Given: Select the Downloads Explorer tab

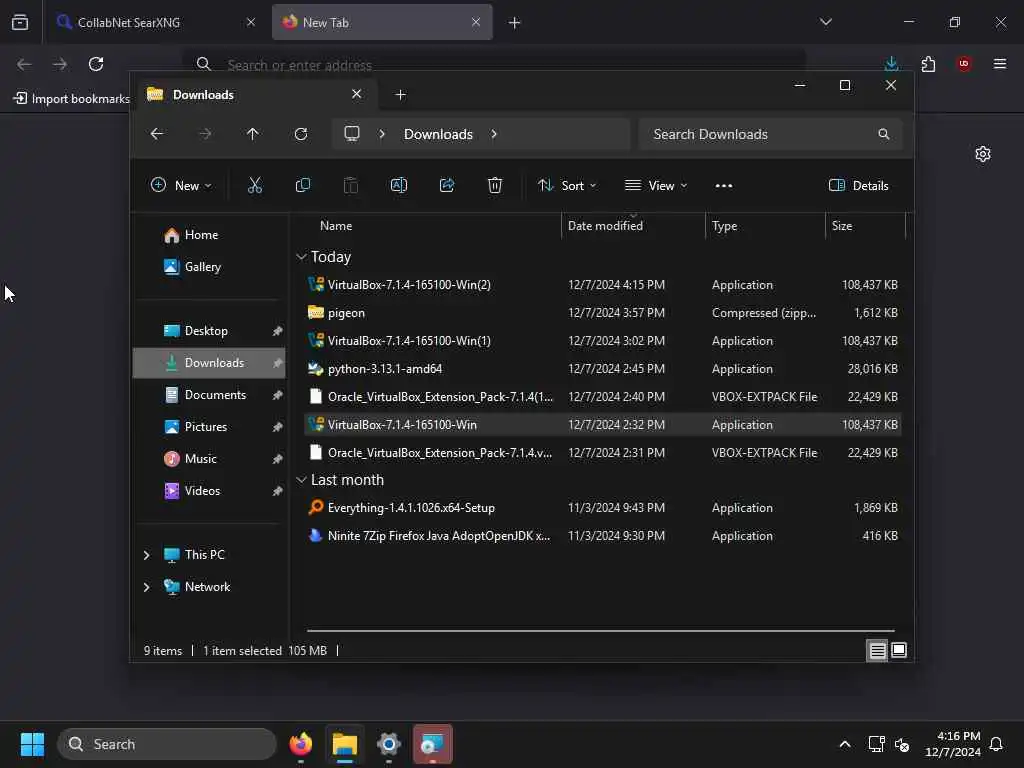Looking at the screenshot, I should tap(255, 95).
